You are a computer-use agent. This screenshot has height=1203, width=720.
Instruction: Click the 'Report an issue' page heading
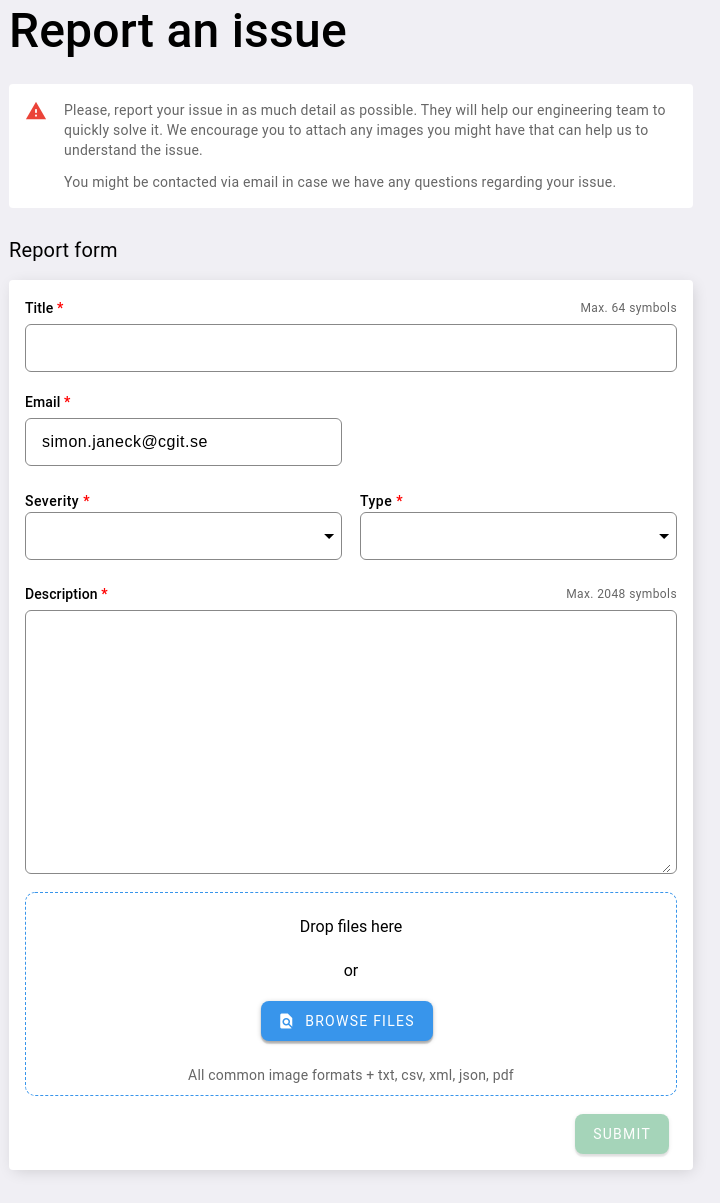[178, 30]
